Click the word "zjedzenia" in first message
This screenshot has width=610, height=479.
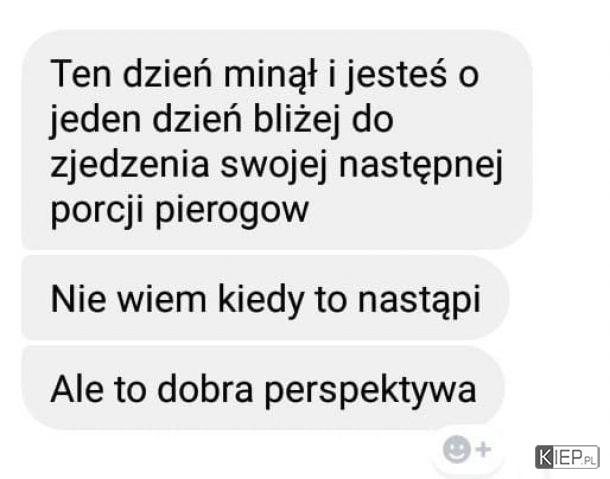pos(130,165)
